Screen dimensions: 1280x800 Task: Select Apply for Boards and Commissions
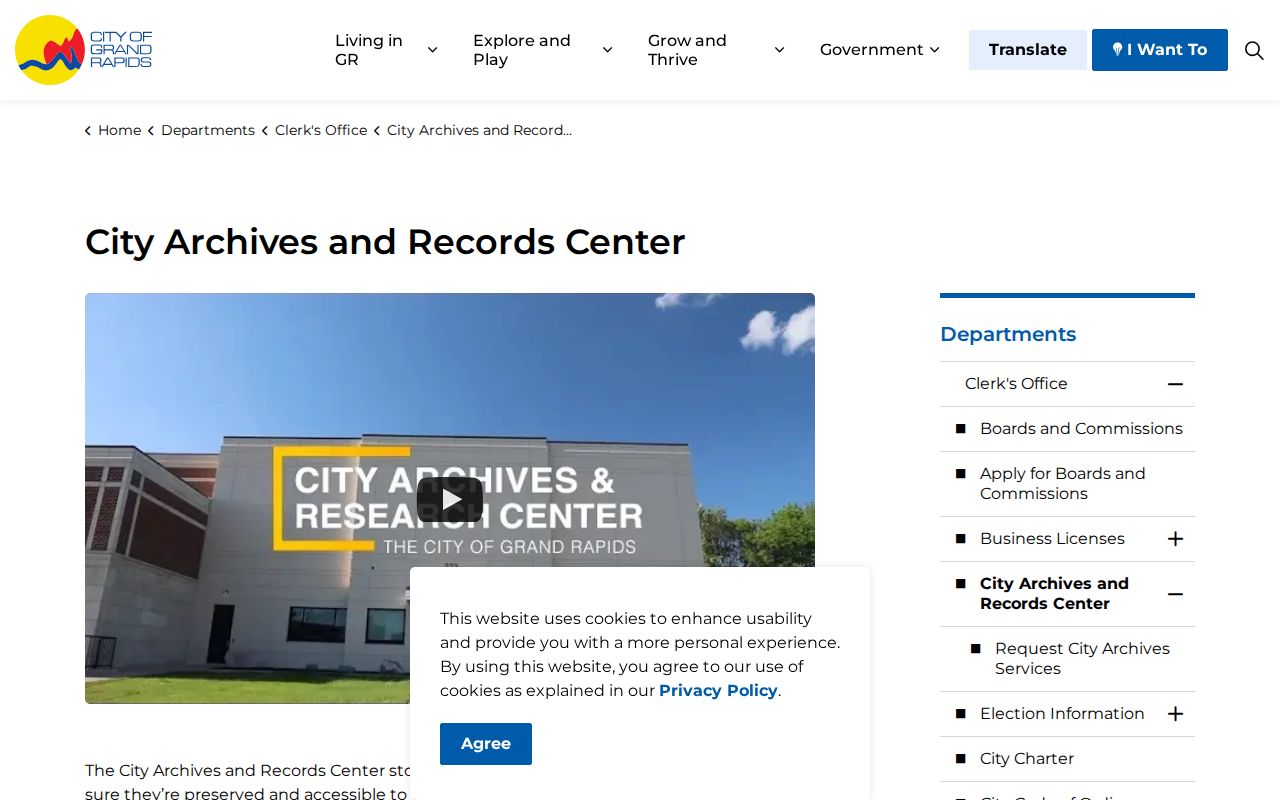point(1062,484)
